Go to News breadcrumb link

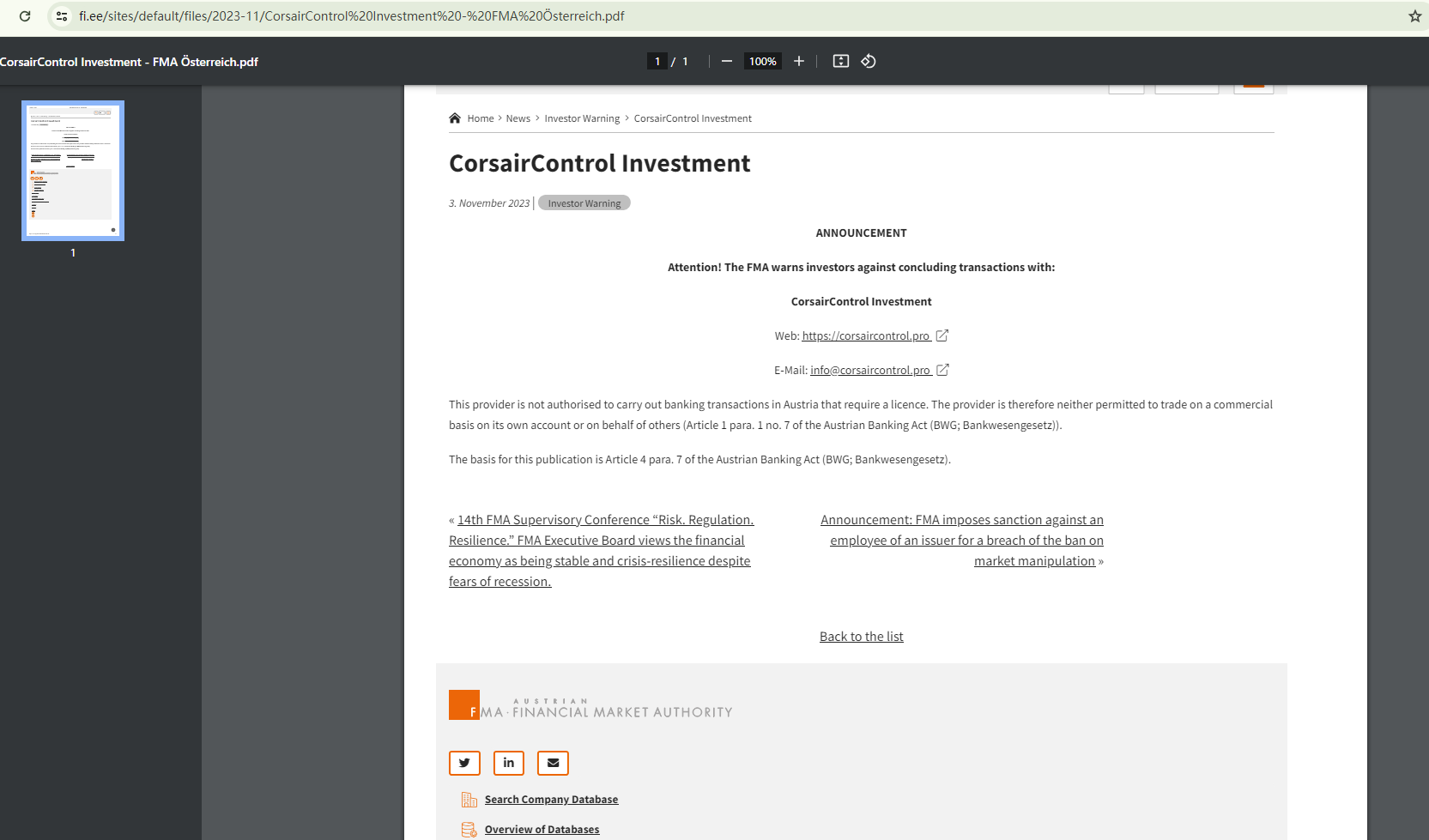pyautogui.click(x=518, y=118)
